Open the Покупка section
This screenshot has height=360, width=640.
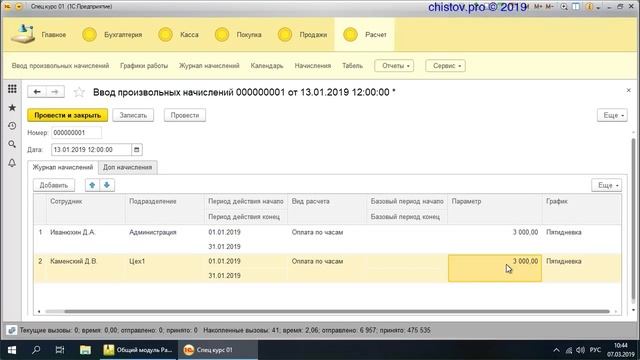238,35
